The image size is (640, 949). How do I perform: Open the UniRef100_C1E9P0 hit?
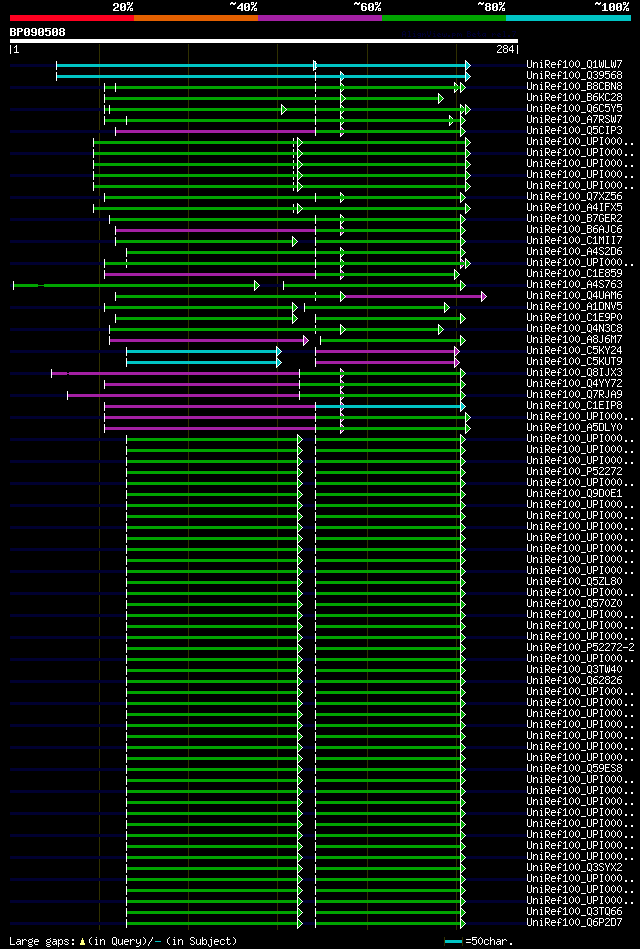tap(574, 318)
